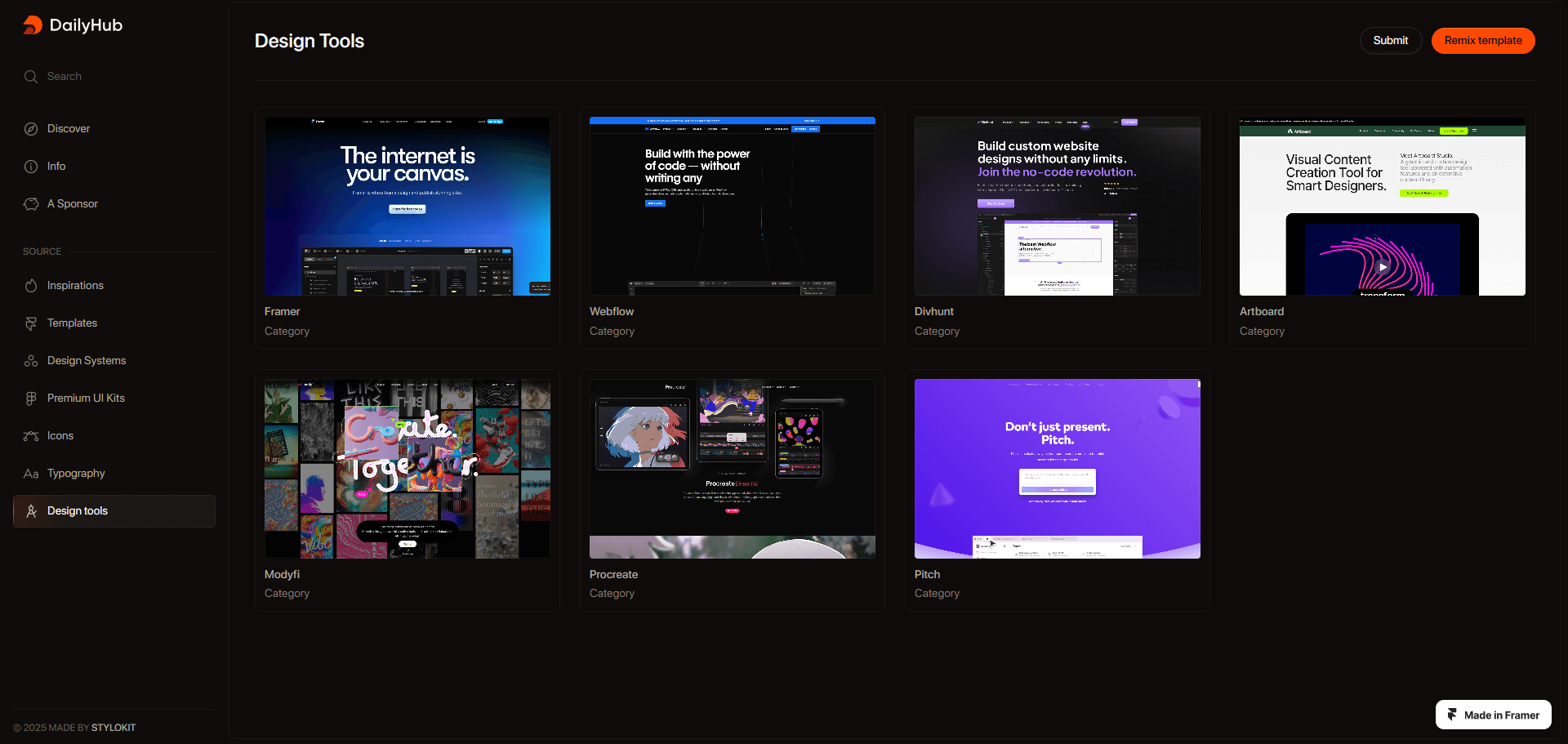
Task: Click the A Sponsor icon
Action: coord(31,204)
